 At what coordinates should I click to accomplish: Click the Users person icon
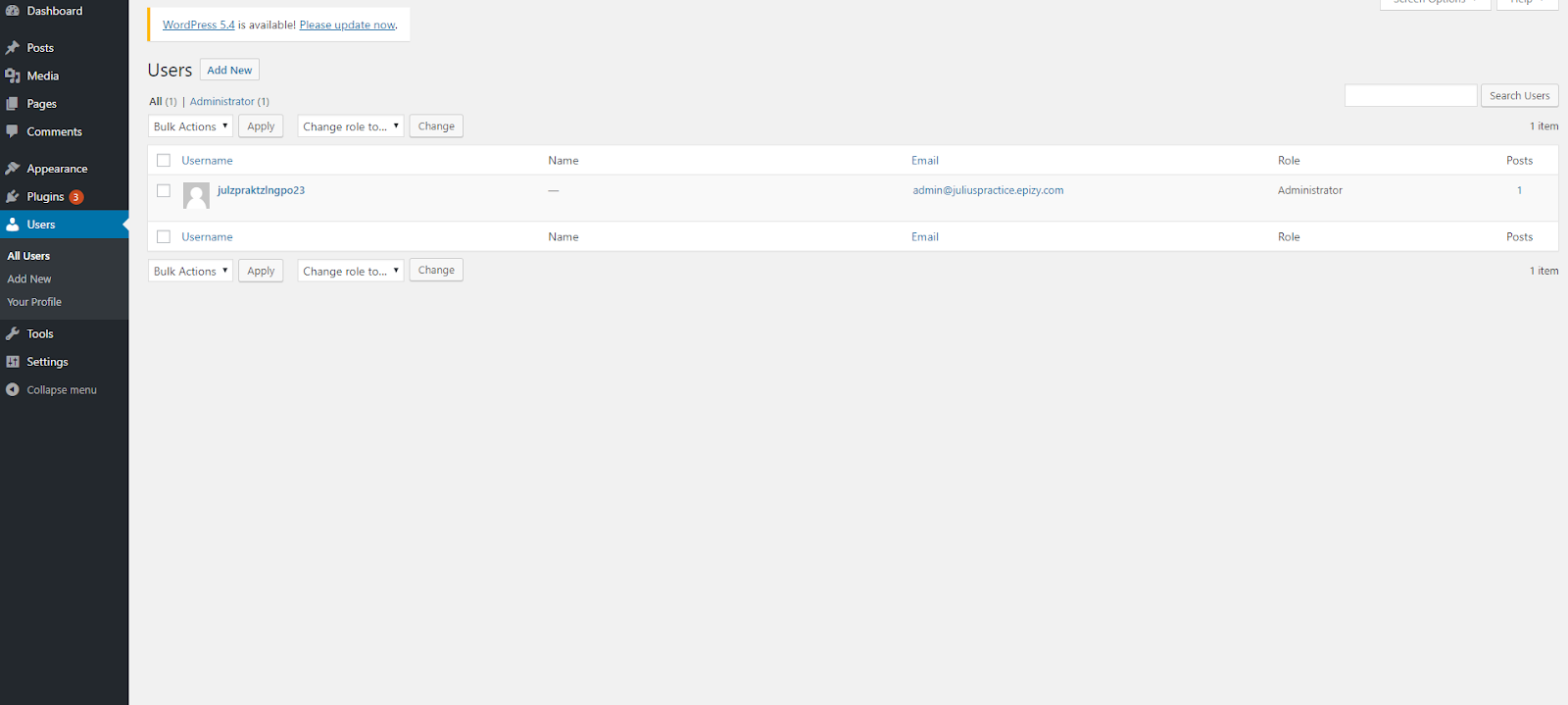pyautogui.click(x=13, y=225)
